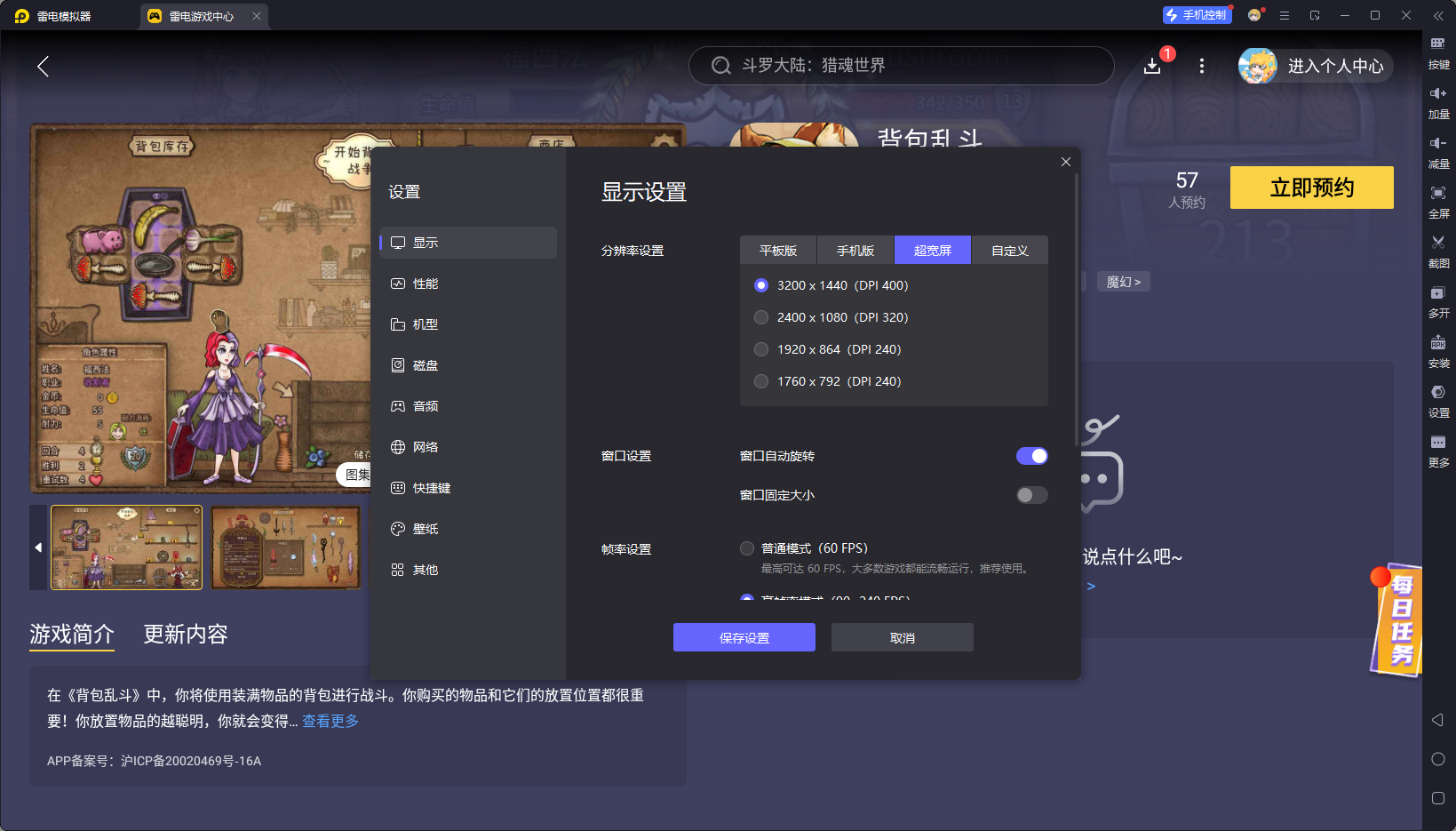Viewport: 1456px width, 831px height.
Task: Click previous arrow in thumbnail strip
Action: coord(38,547)
